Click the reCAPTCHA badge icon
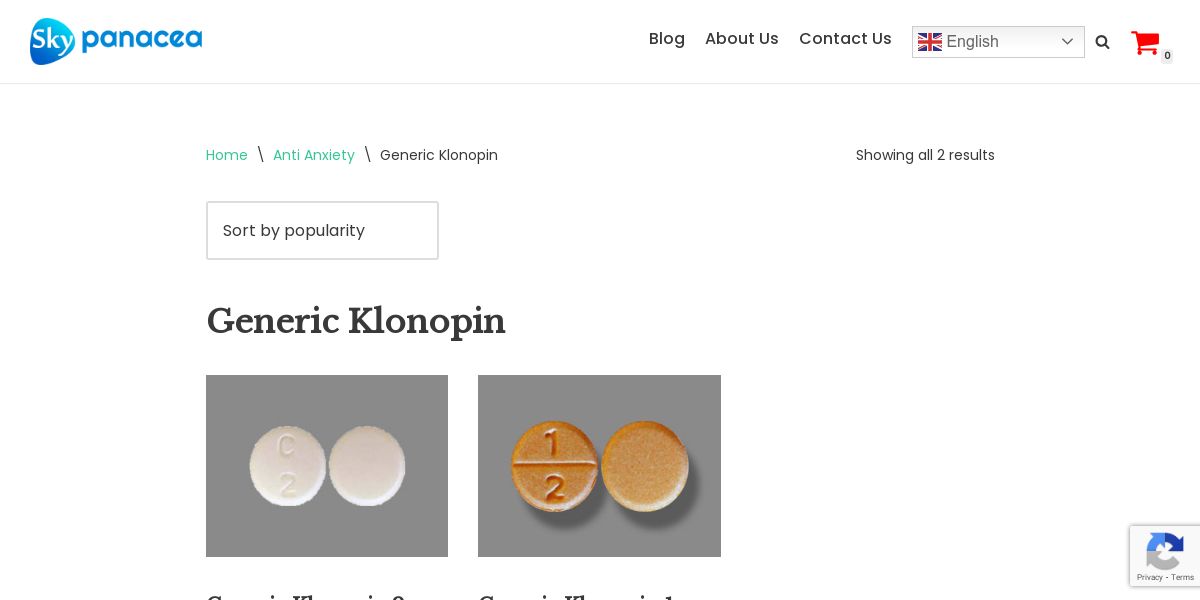Screen dimensions: 1200x600 [1165, 551]
